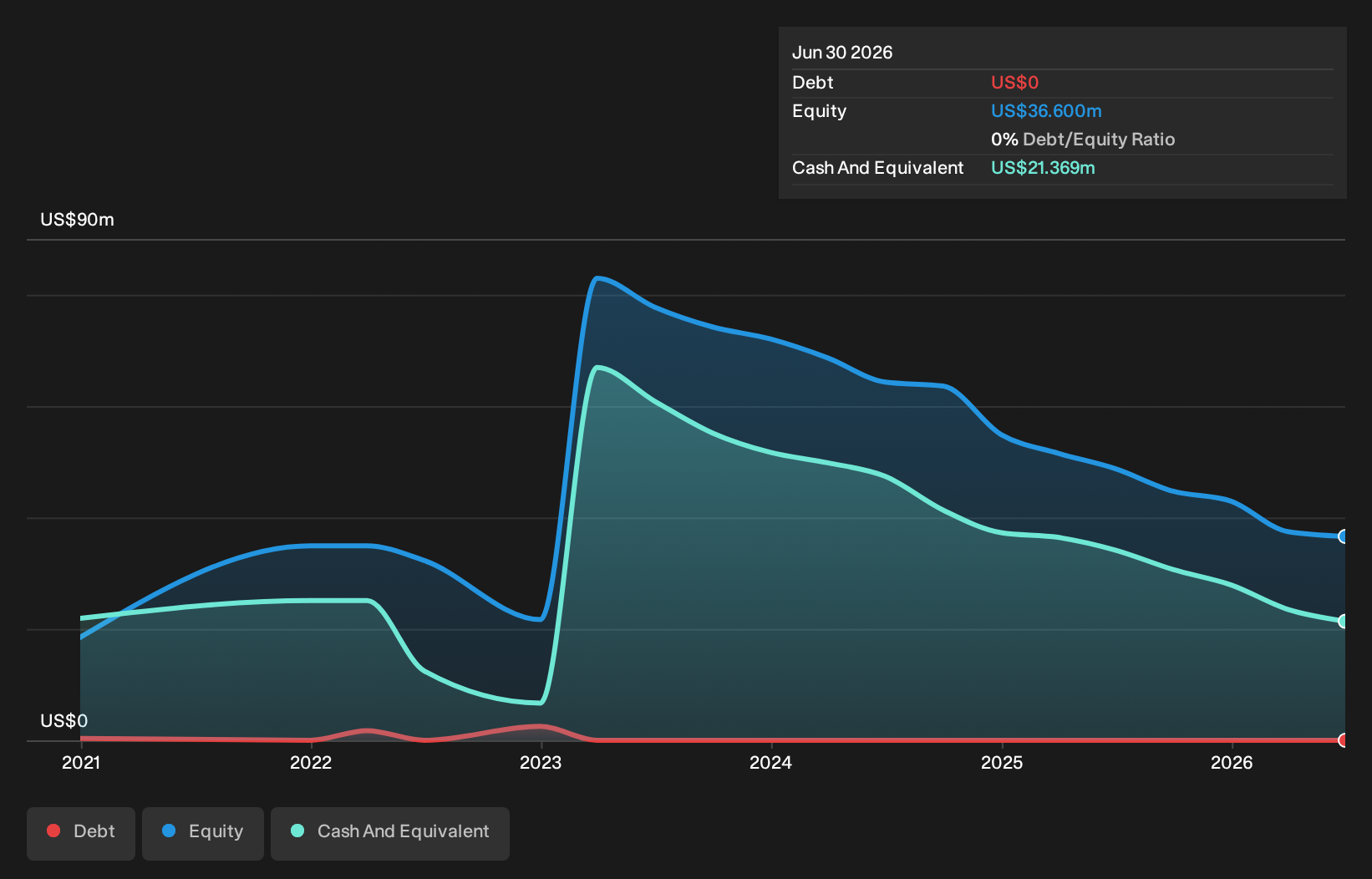Select the red Debt endpoint marker
Viewport: 1372px width, 879px height.
[1344, 740]
